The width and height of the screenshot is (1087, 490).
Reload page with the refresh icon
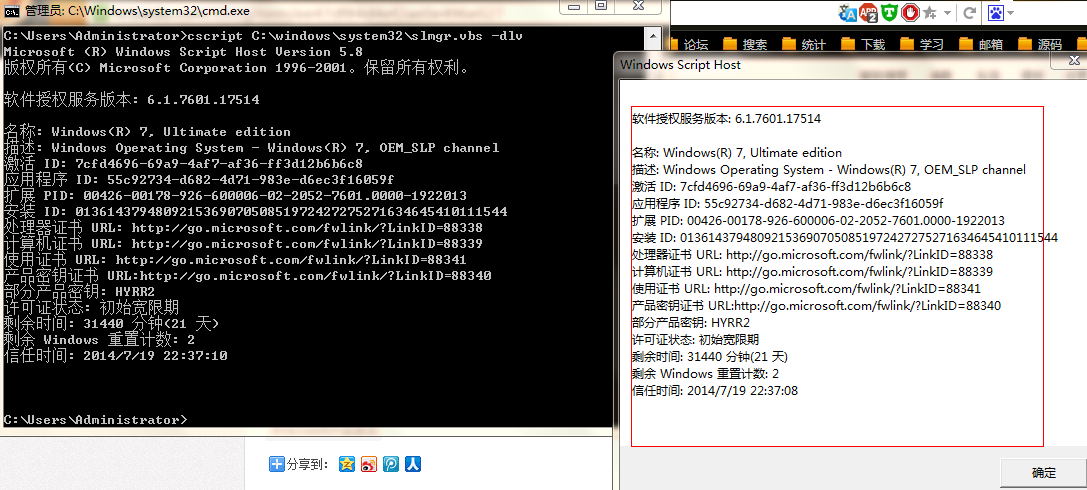click(x=970, y=12)
